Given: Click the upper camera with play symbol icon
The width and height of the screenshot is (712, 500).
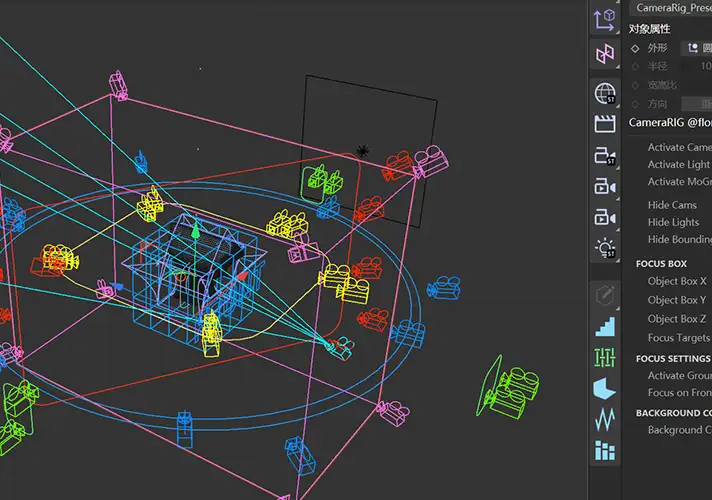Looking at the screenshot, I should pyautogui.click(x=605, y=186).
